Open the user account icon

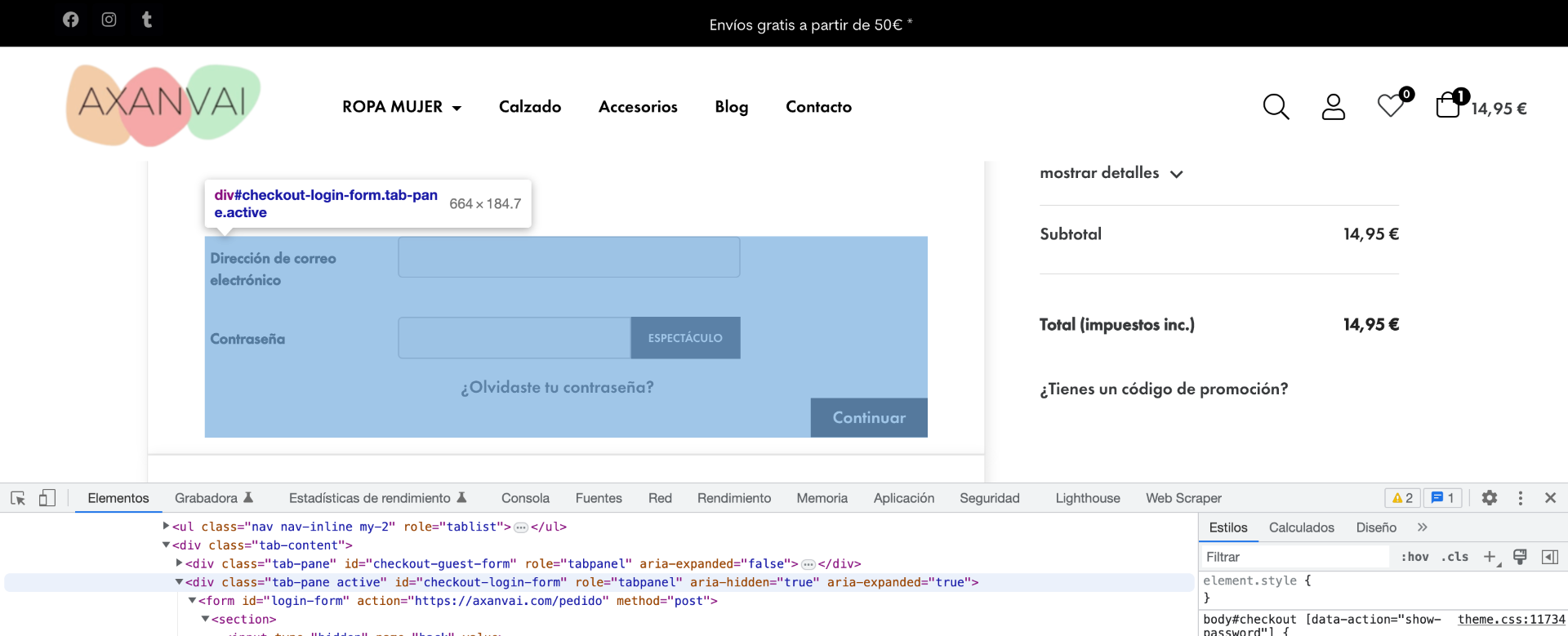pyautogui.click(x=1333, y=107)
